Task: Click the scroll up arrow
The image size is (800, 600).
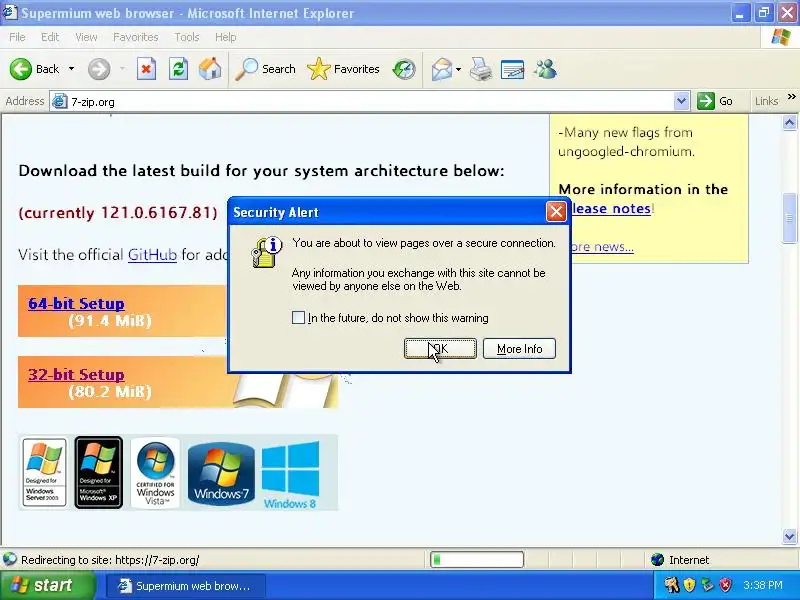Action: pos(789,122)
